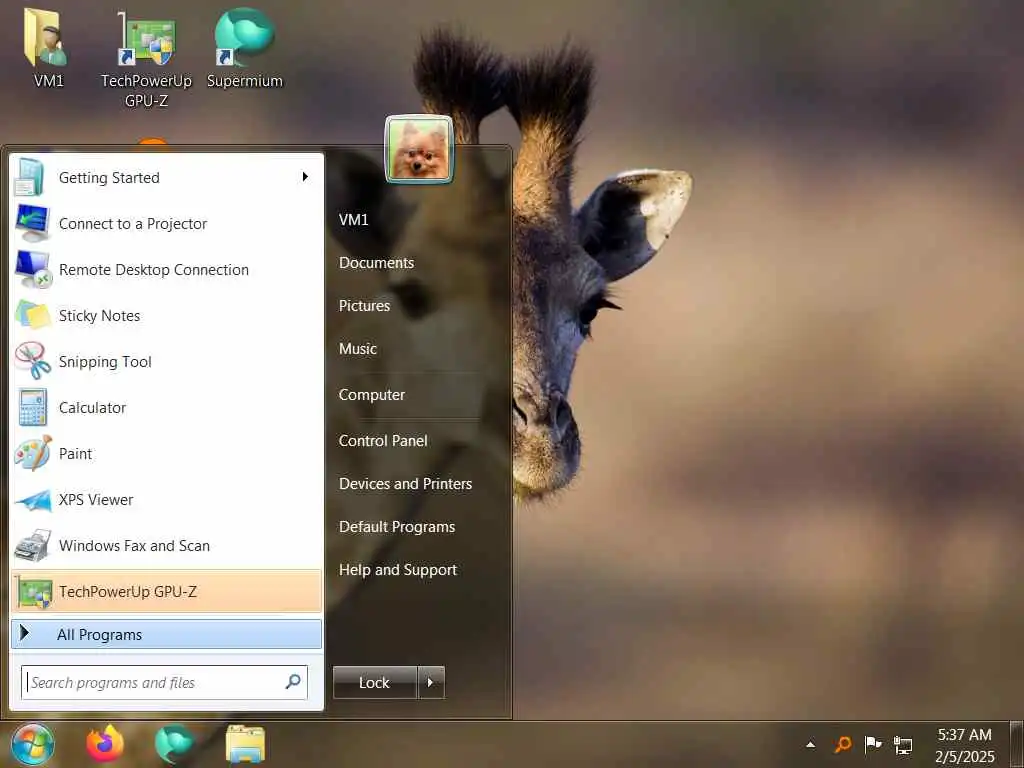This screenshot has height=768, width=1024.
Task: Click the Windows Fax and Scan icon
Action: (33, 545)
